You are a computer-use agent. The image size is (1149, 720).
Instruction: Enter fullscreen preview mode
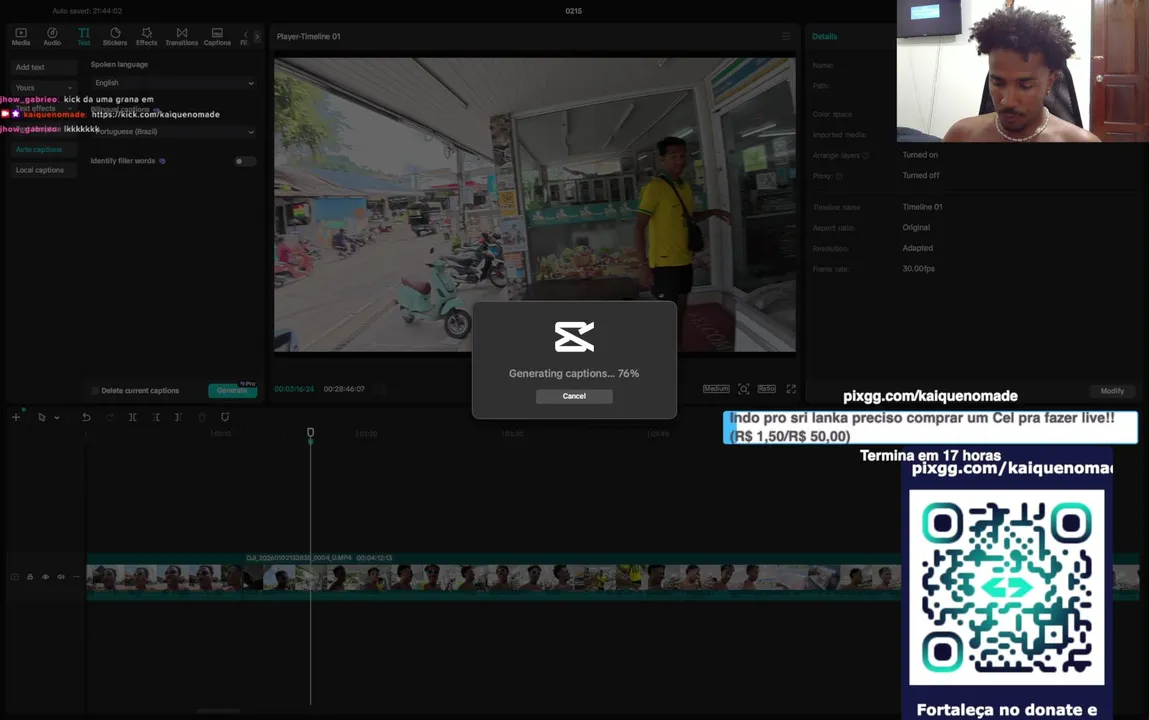pyautogui.click(x=791, y=389)
